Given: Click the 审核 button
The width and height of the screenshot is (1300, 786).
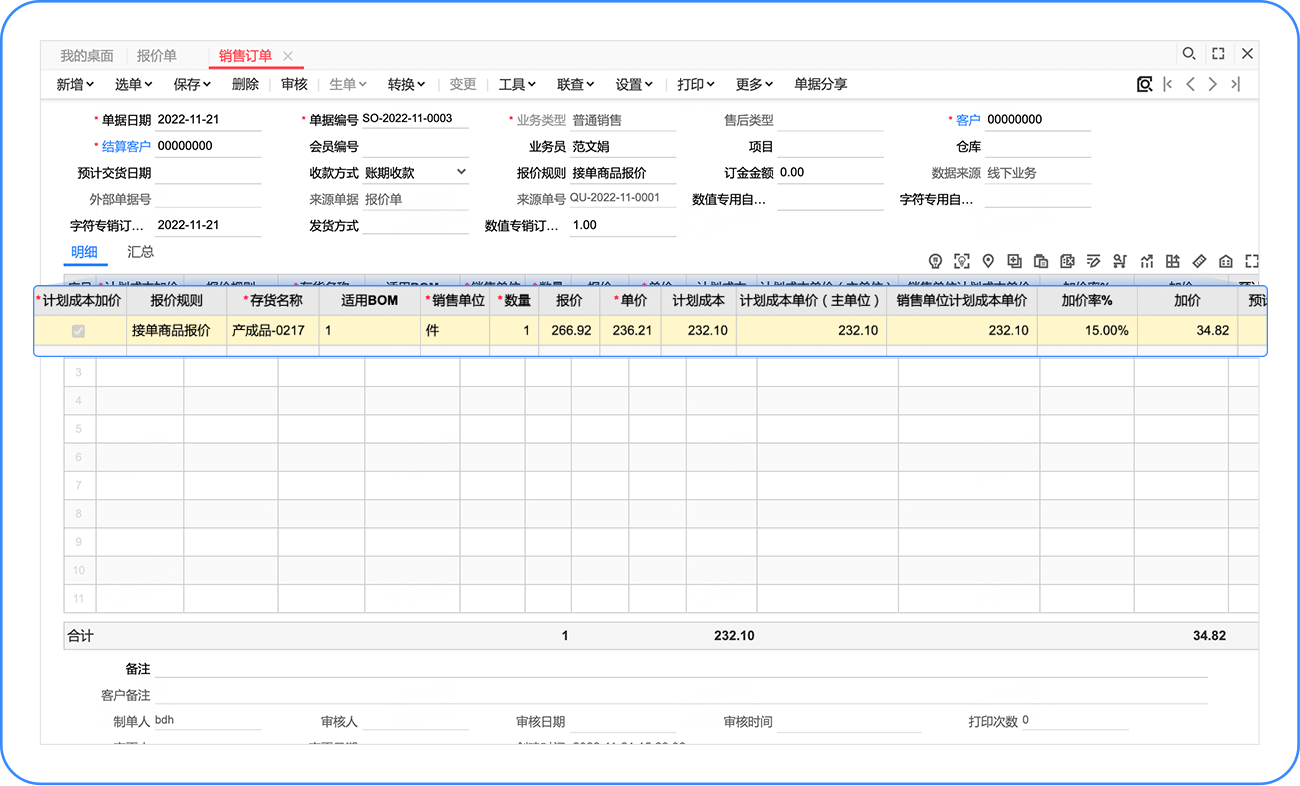Looking at the screenshot, I should click(294, 85).
